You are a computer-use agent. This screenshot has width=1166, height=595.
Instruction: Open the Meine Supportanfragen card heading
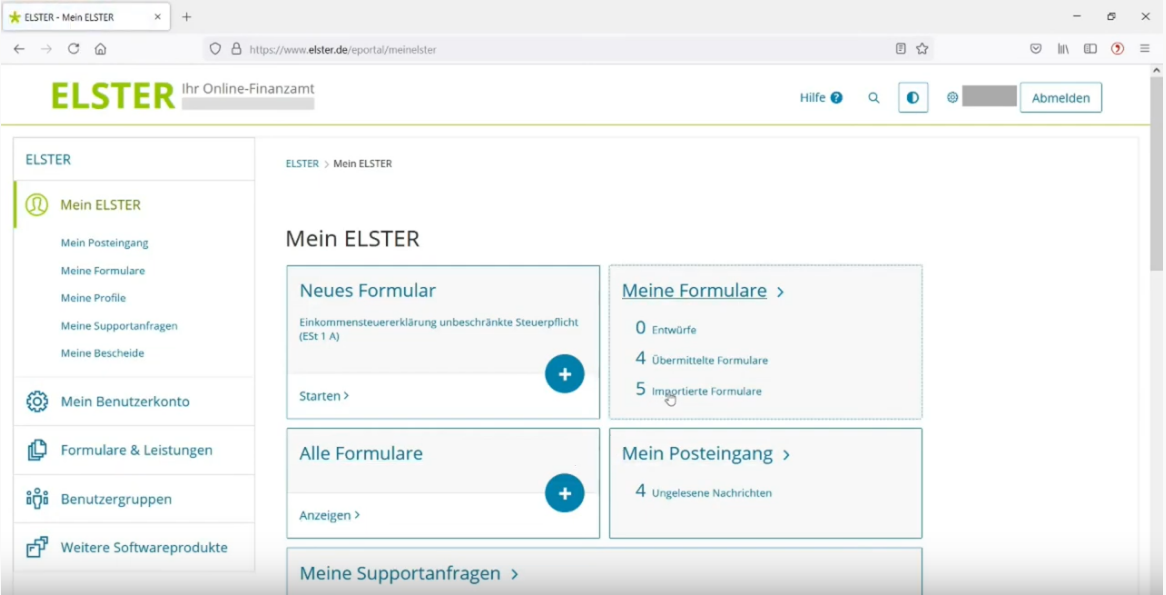click(x=400, y=573)
